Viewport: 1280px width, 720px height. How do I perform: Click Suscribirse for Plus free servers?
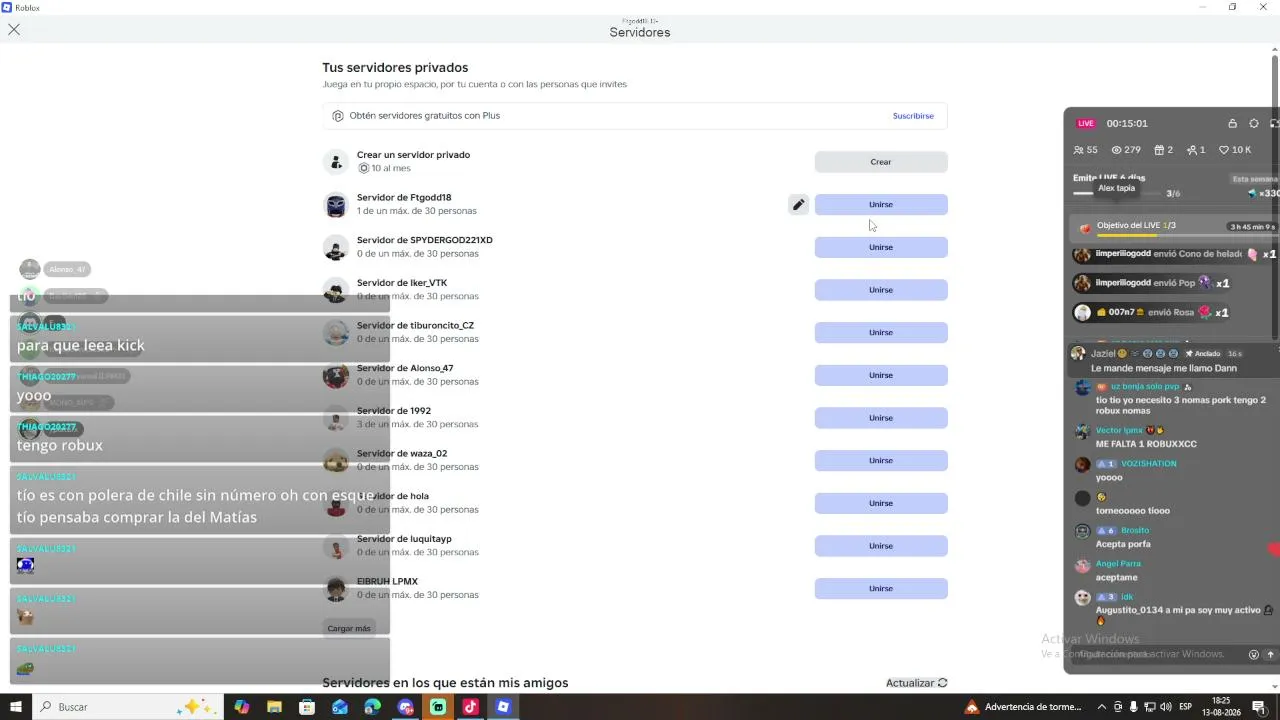913,116
